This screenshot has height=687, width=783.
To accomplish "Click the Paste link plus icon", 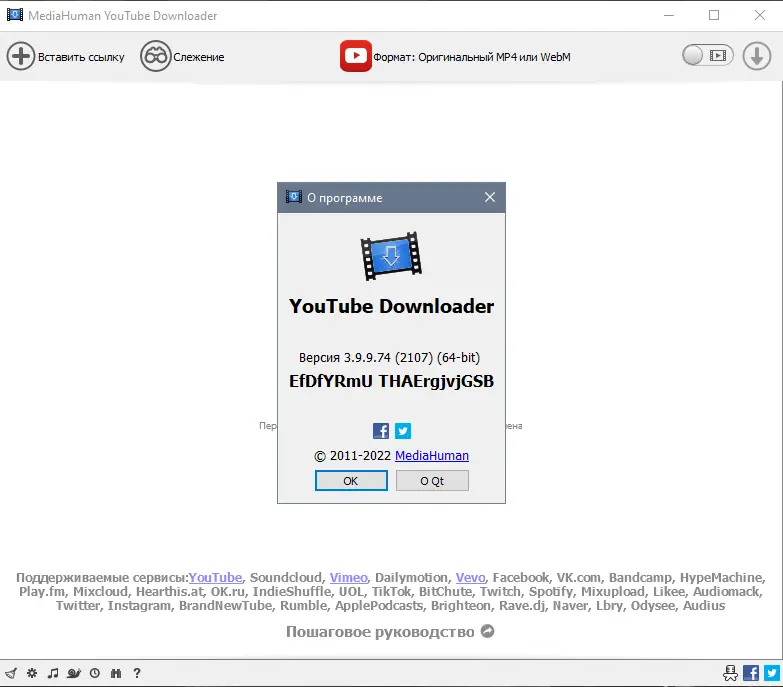I will pos(20,56).
